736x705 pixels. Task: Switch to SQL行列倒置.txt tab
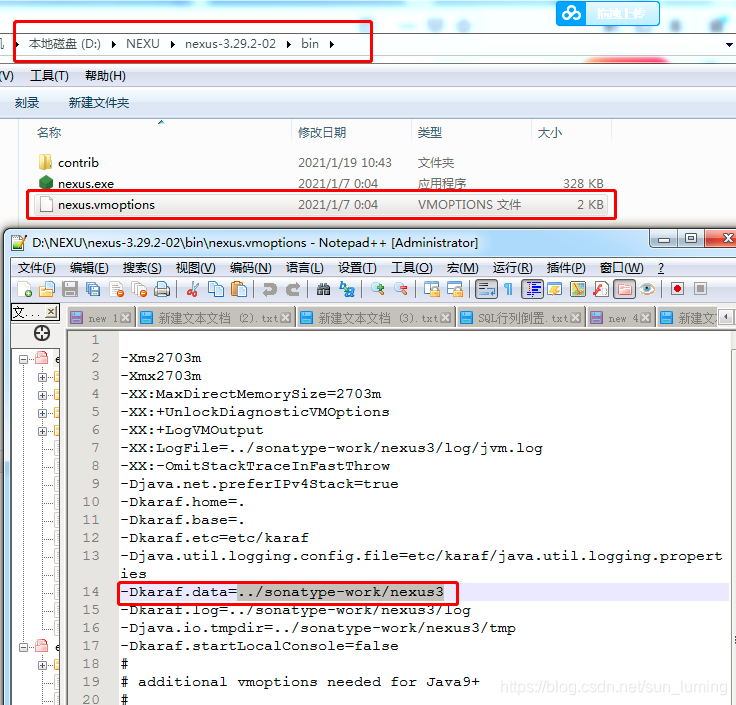(520, 318)
